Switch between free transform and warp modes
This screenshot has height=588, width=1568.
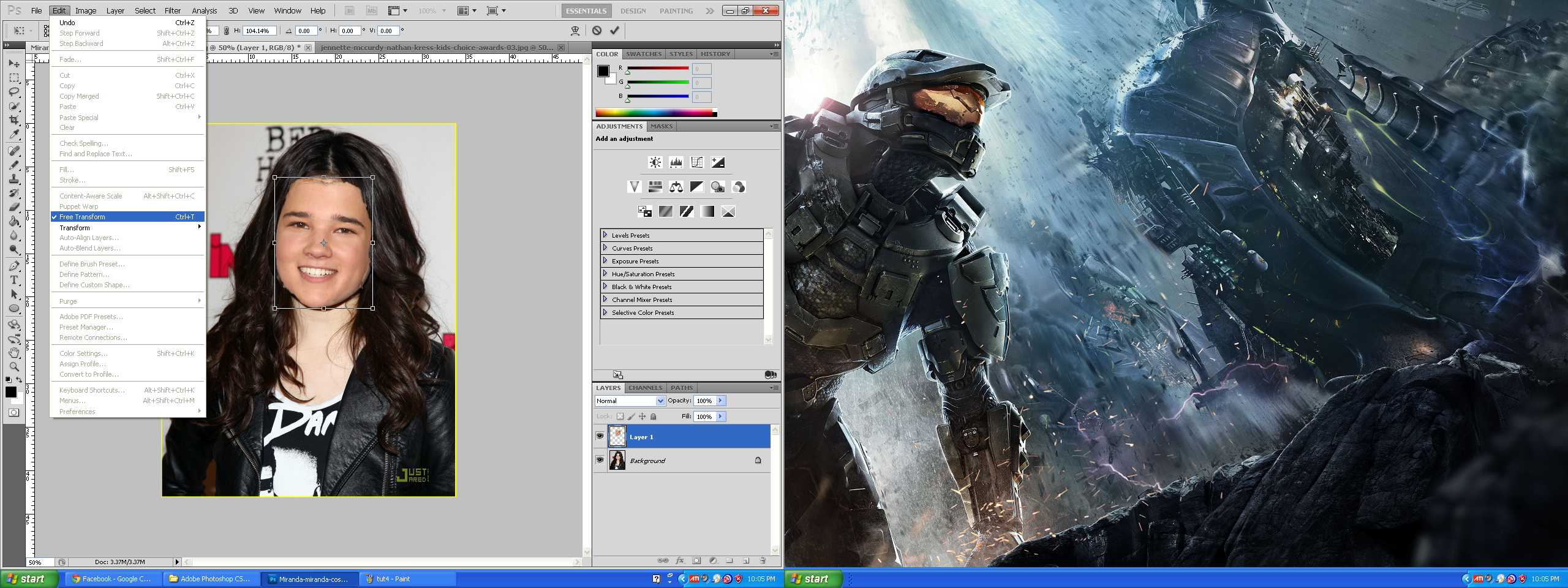tap(575, 30)
